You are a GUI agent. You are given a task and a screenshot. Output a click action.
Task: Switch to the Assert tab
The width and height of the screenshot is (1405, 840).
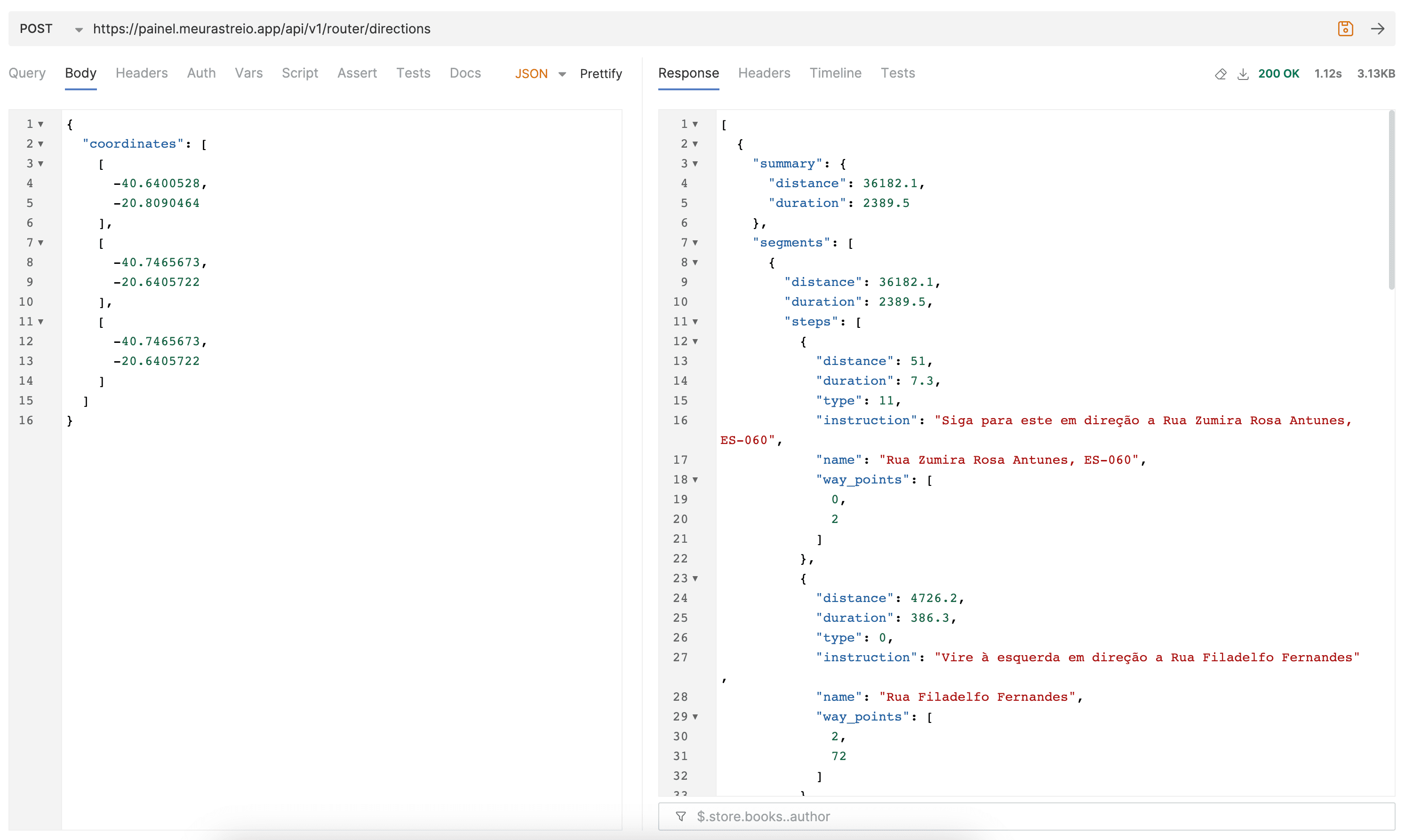point(357,73)
